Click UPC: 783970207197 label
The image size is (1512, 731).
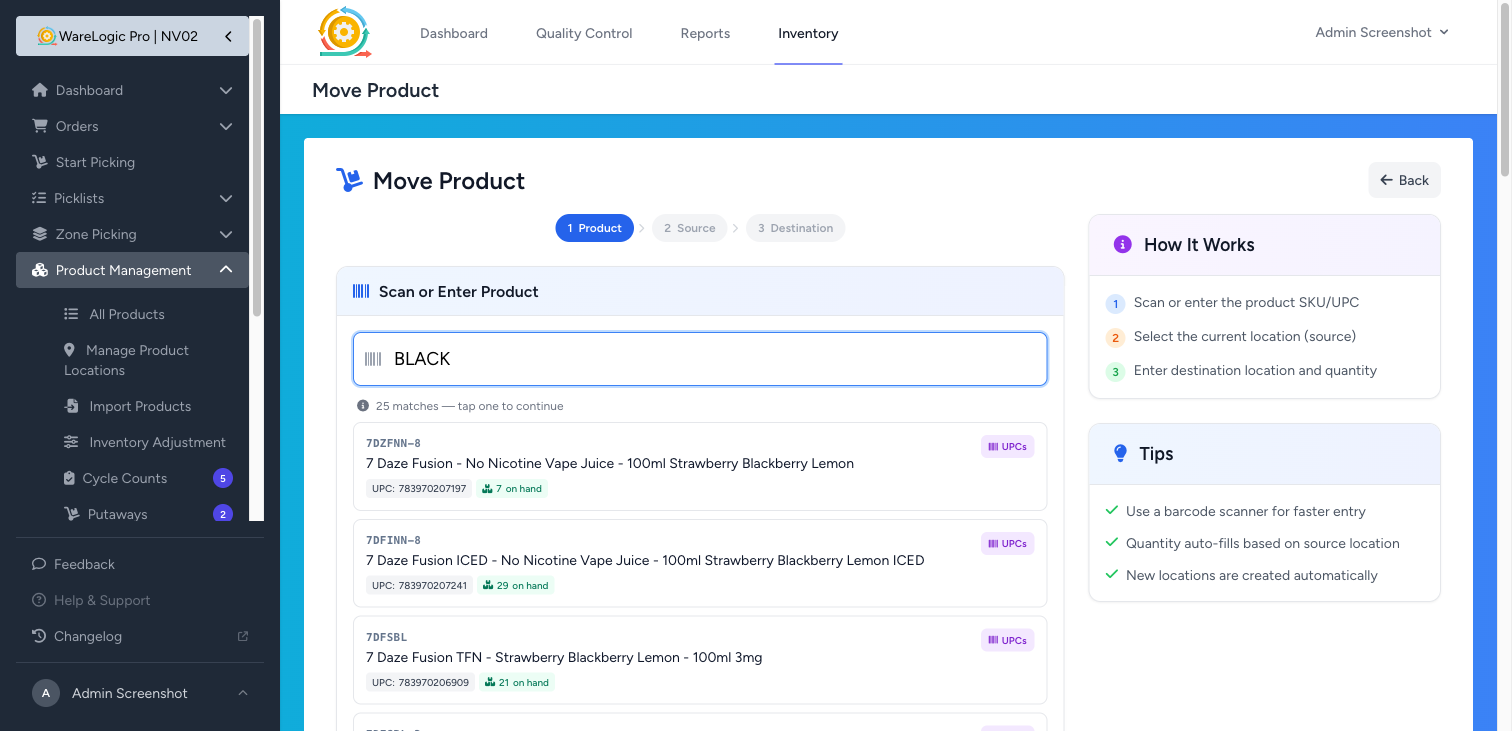click(419, 489)
